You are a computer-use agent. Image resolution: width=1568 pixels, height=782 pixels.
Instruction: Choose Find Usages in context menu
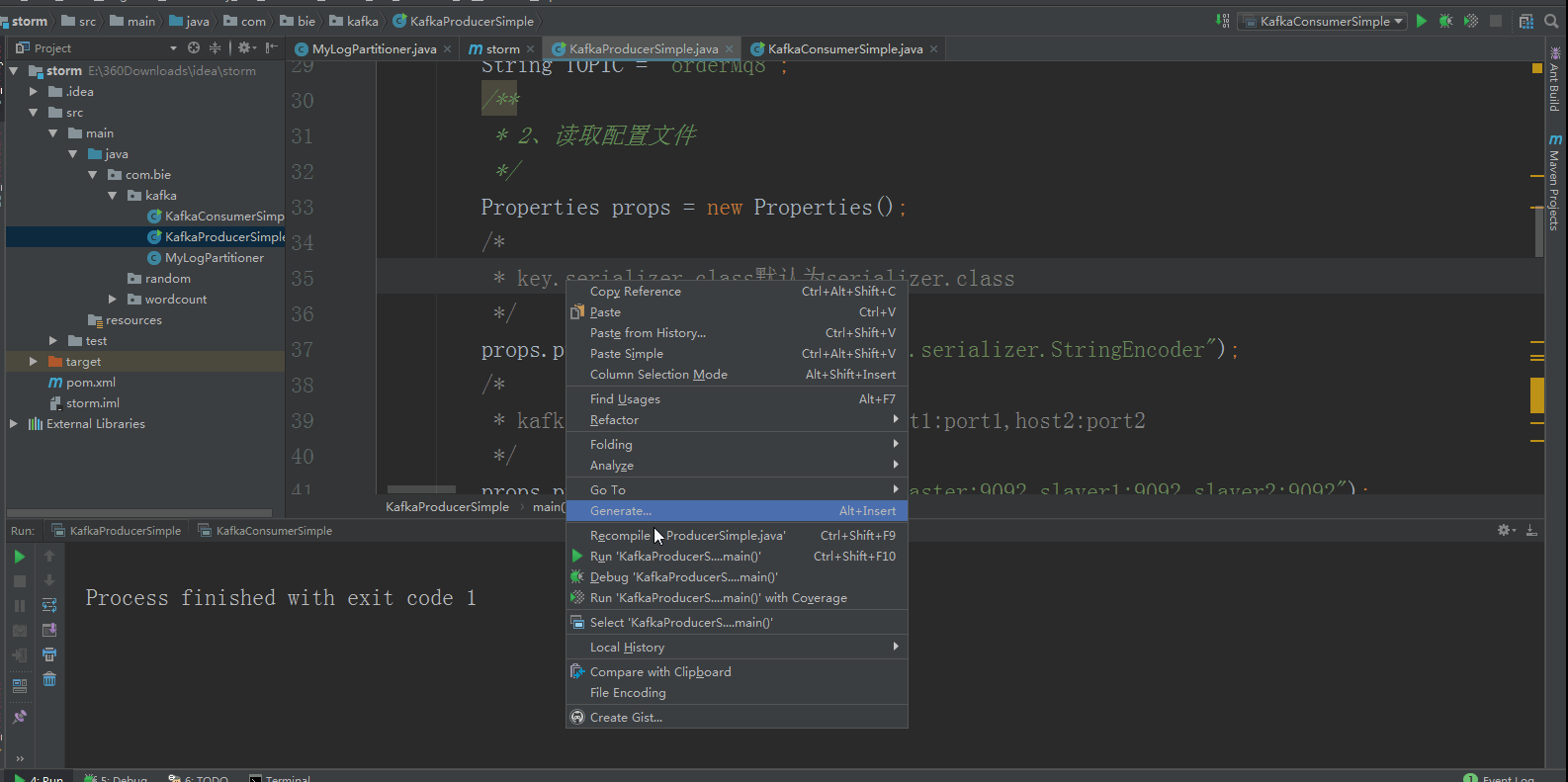coord(737,399)
